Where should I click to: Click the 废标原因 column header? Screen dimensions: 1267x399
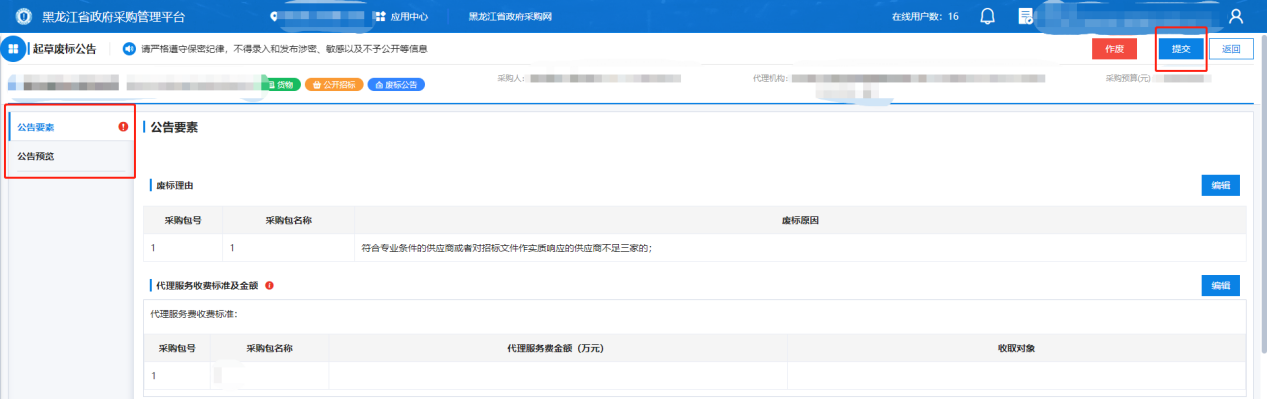(800, 220)
